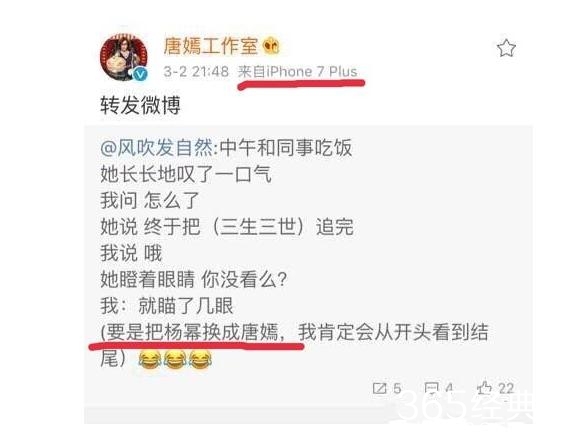The height and width of the screenshot is (444, 583).
Task: Open the @风吹发自然 mention link
Action: (x=157, y=148)
